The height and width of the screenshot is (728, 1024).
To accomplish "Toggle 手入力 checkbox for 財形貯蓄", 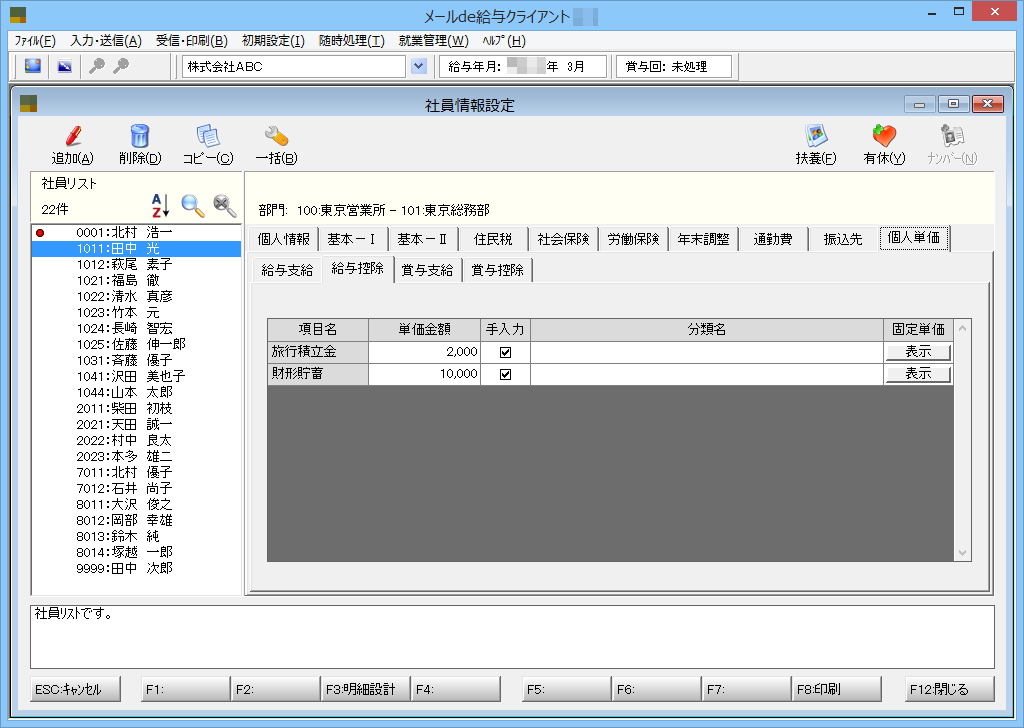I will pos(505,375).
